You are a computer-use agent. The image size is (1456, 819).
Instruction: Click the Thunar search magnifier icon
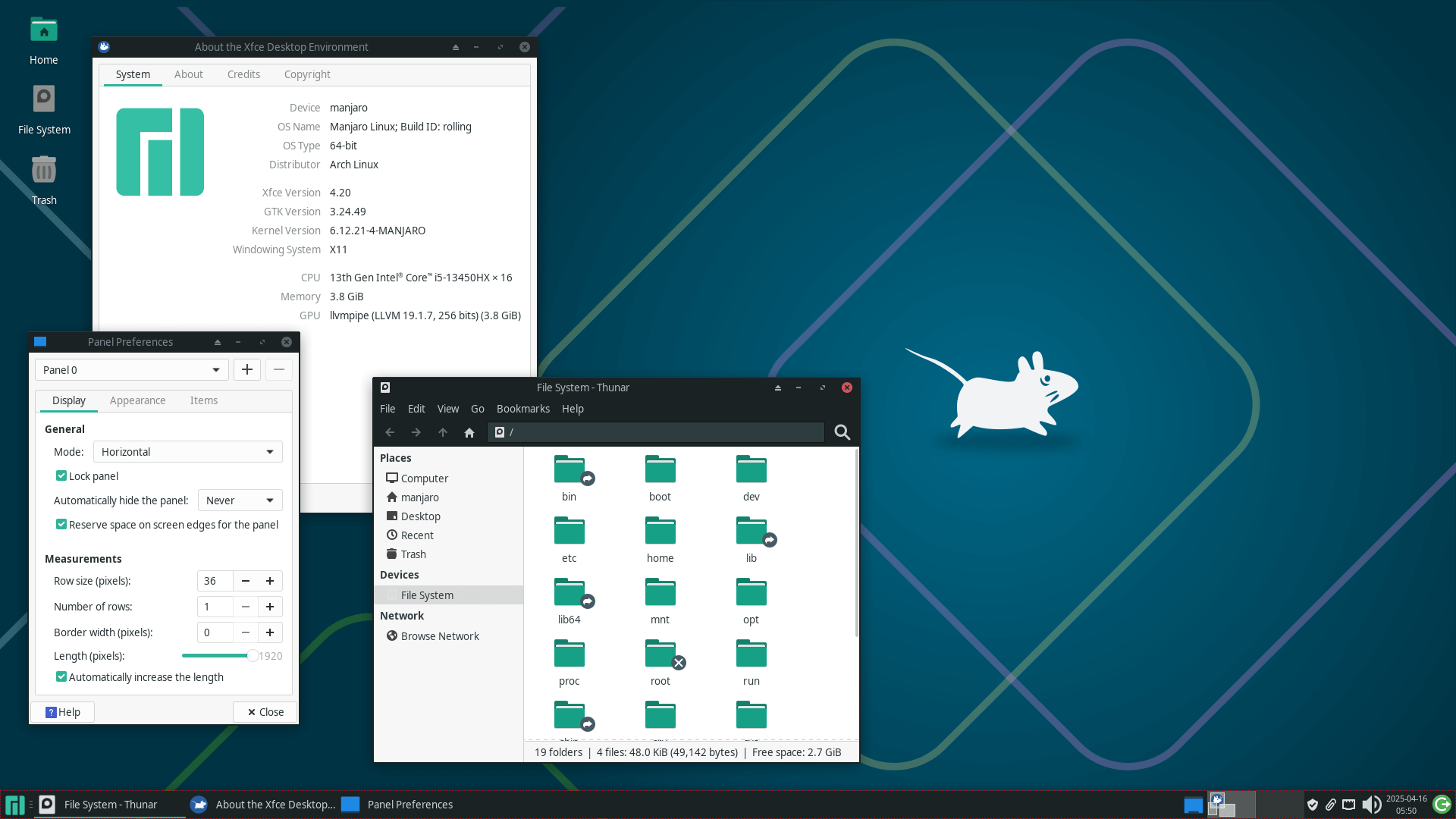[x=842, y=432]
